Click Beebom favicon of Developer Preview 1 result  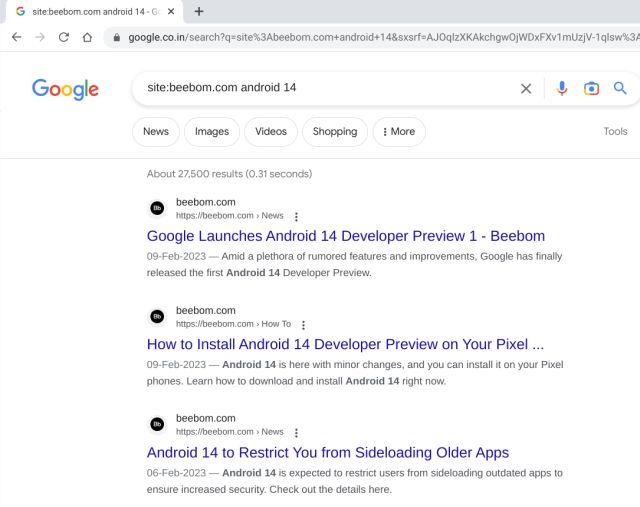pos(157,208)
